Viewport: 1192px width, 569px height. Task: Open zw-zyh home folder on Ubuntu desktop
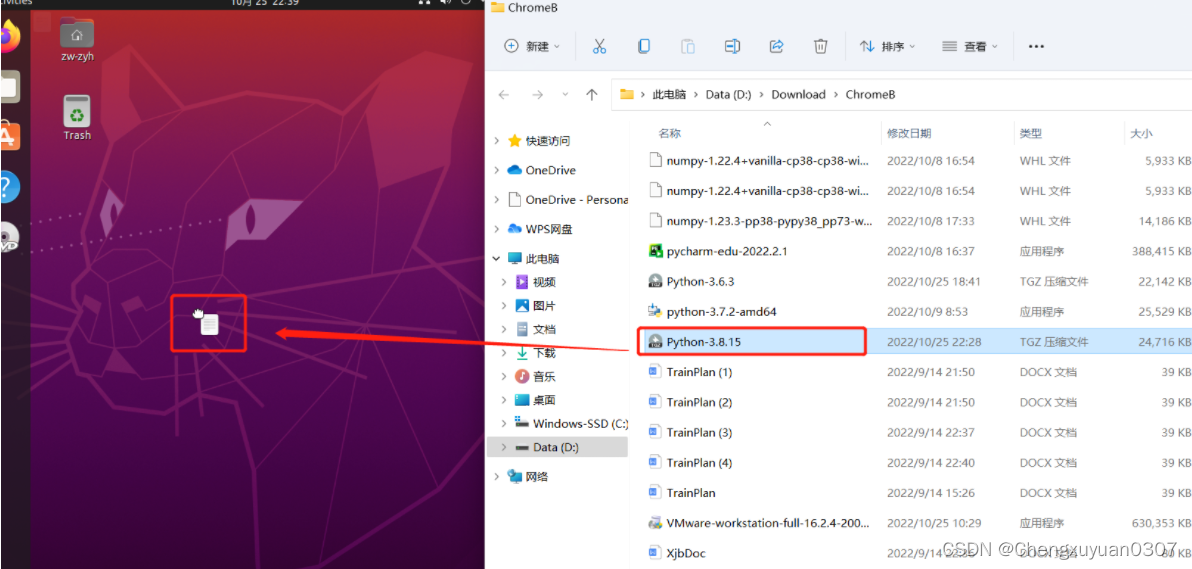(77, 40)
